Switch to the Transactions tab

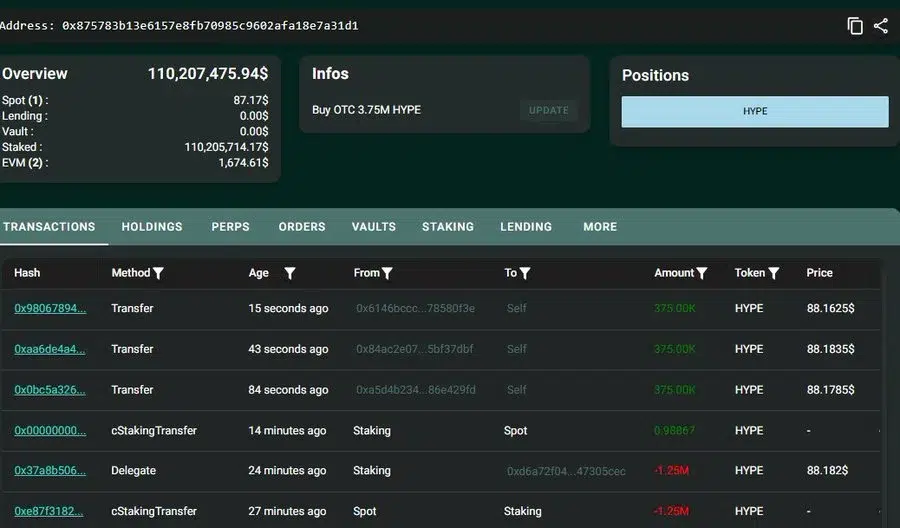[49, 227]
